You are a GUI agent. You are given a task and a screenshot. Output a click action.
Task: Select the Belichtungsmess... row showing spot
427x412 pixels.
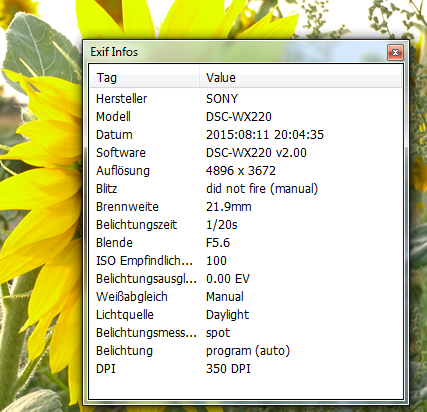(246, 333)
